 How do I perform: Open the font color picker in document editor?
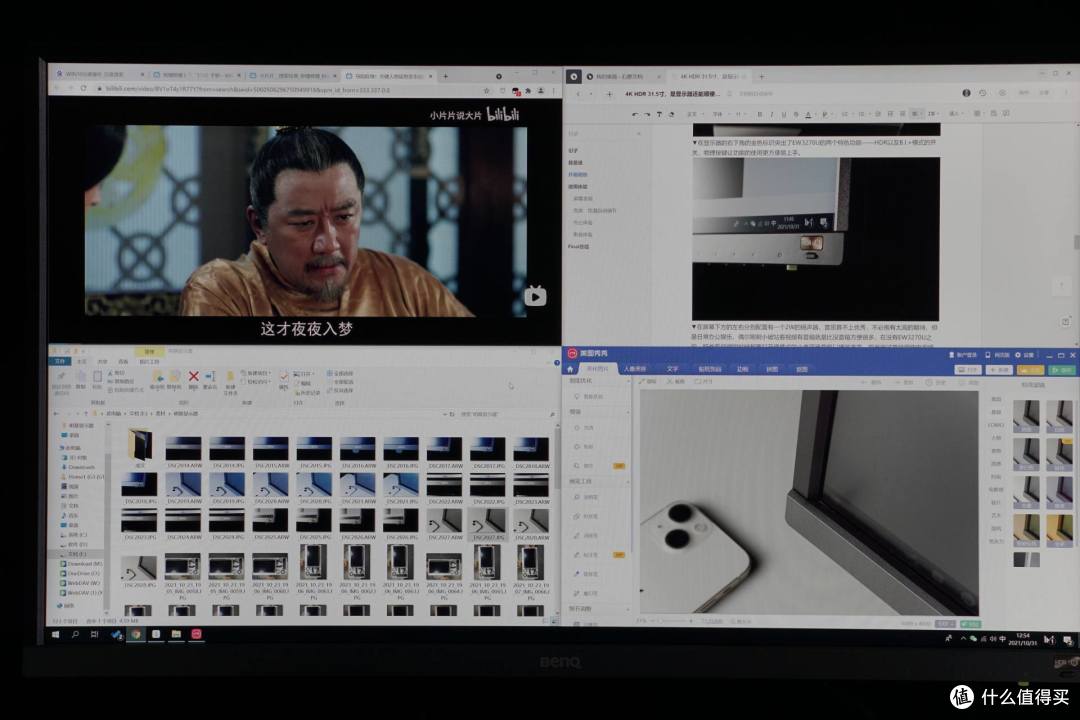point(809,114)
